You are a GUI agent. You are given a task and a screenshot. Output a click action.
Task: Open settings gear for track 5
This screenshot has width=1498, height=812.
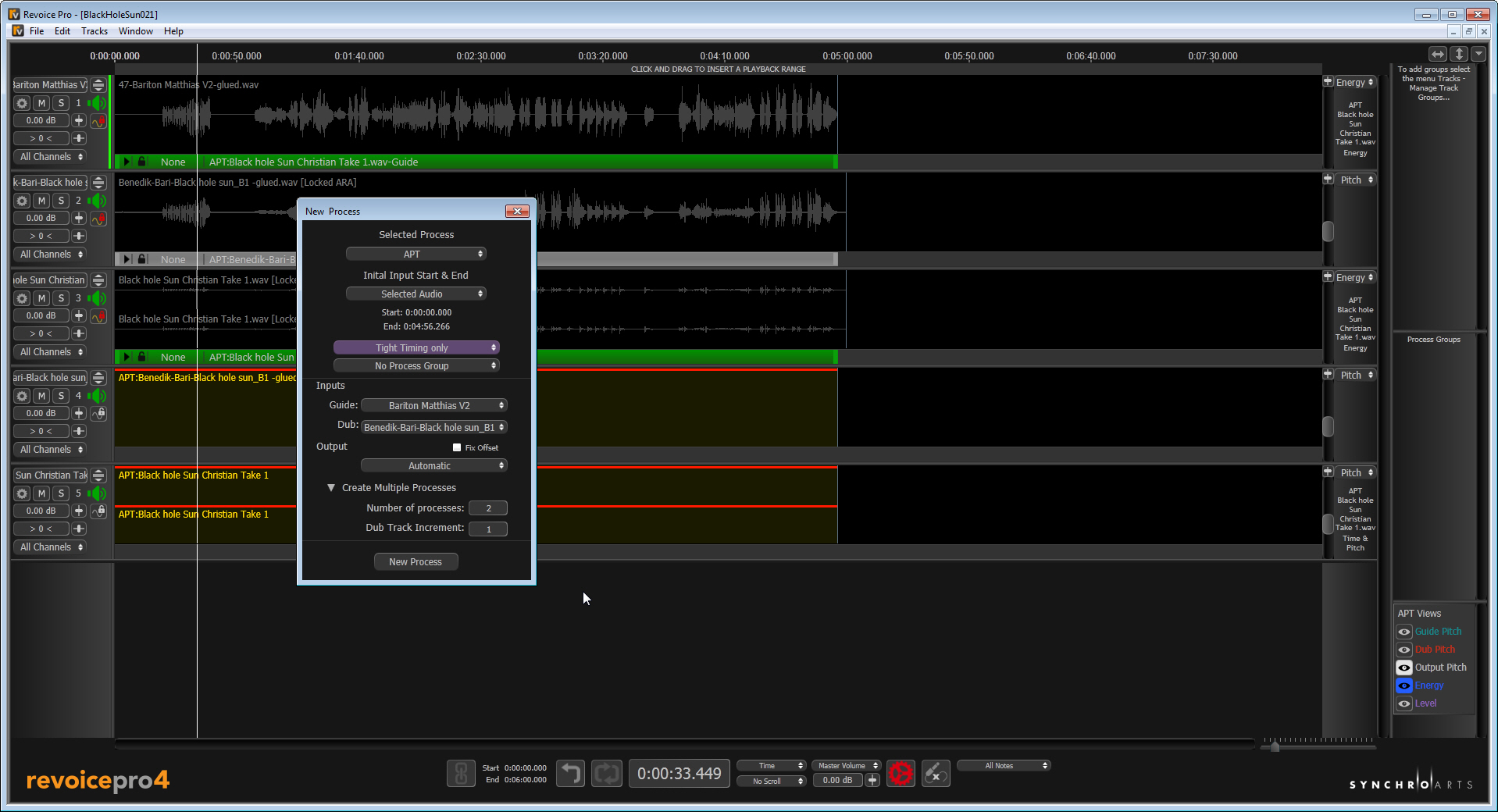22,493
